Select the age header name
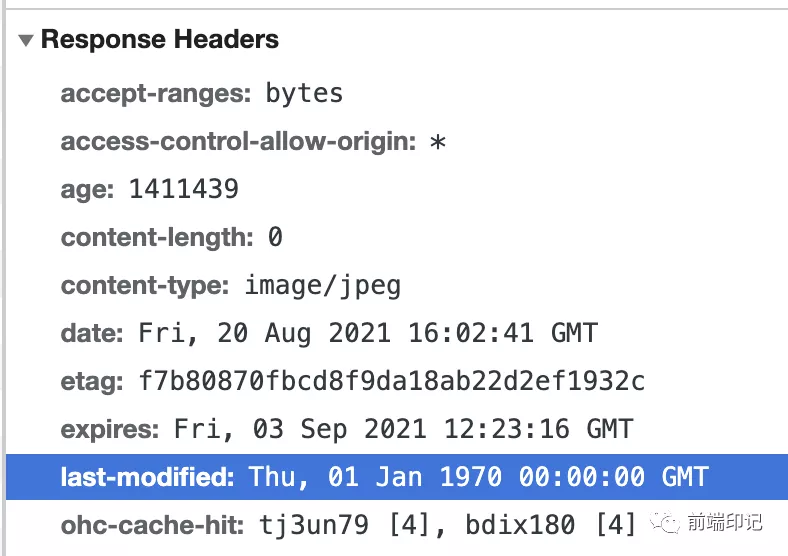Screen dimensions: 788x556 (x=89, y=189)
